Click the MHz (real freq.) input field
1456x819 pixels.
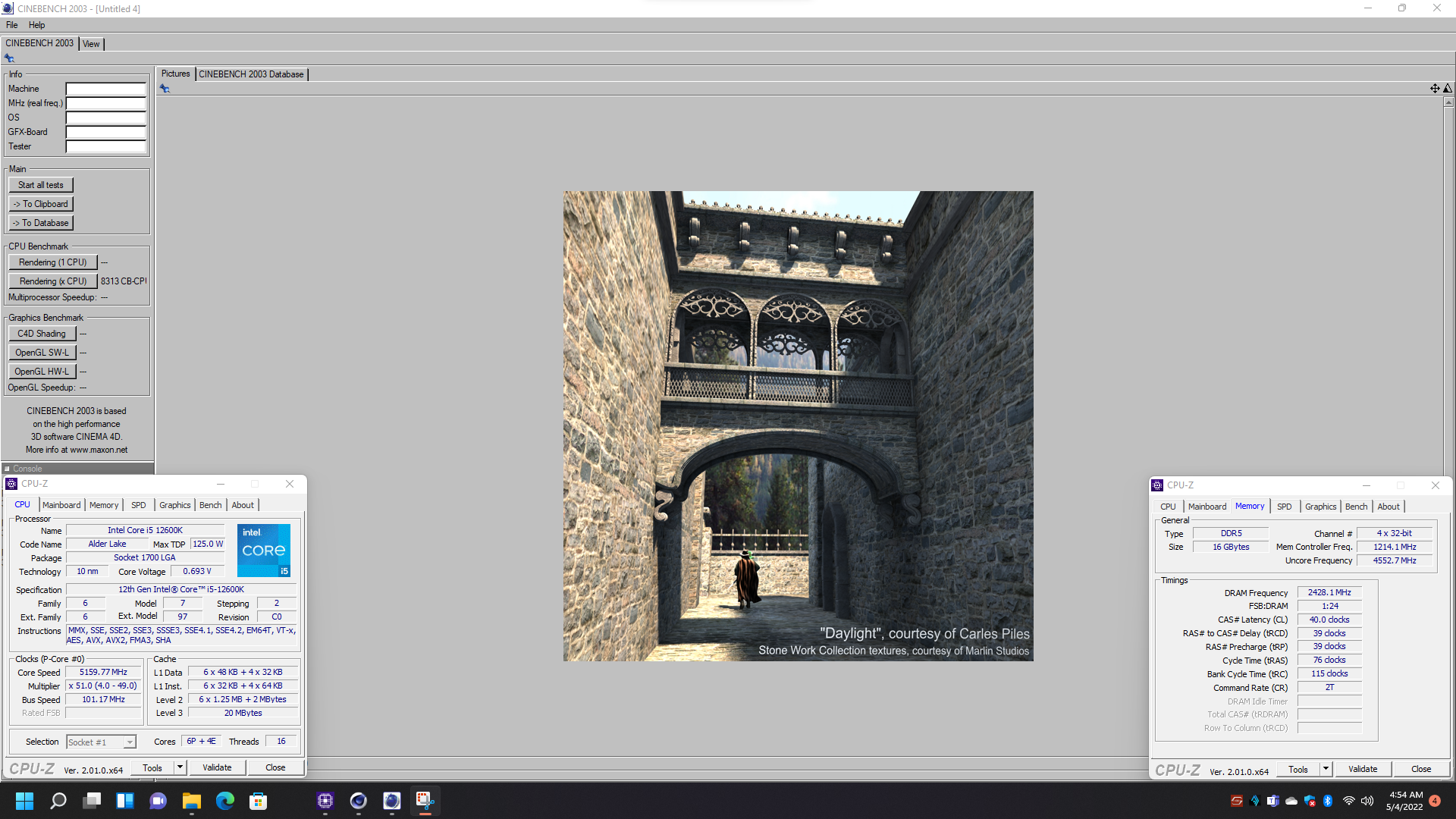(105, 103)
